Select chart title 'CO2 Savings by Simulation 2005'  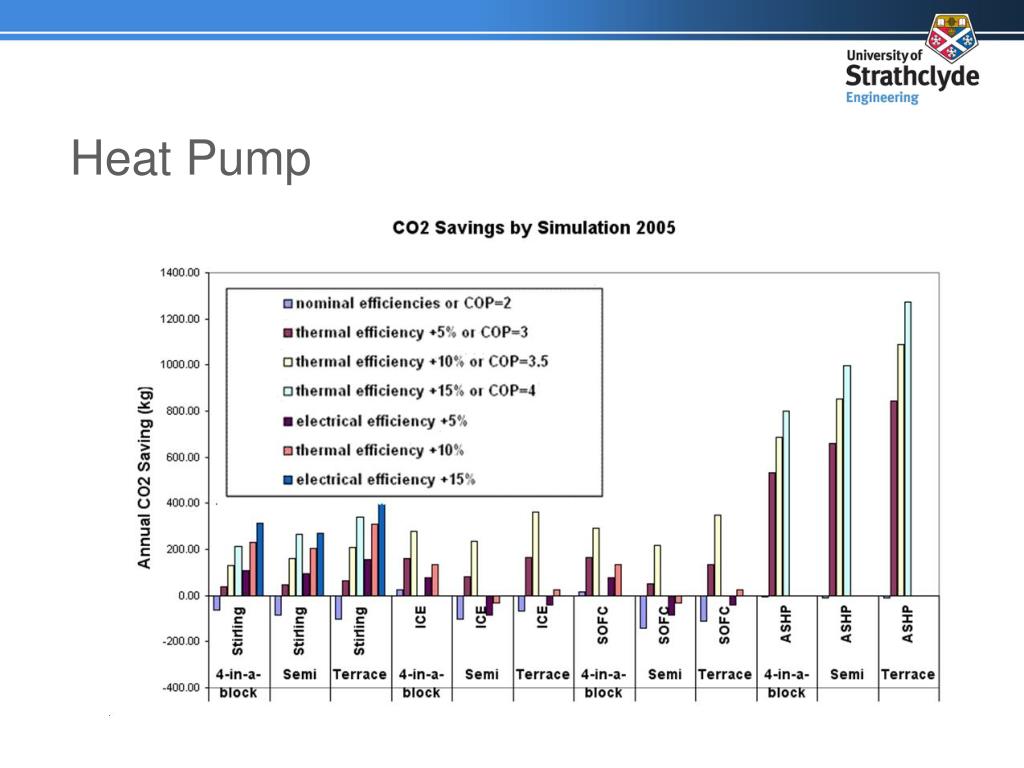coord(534,228)
